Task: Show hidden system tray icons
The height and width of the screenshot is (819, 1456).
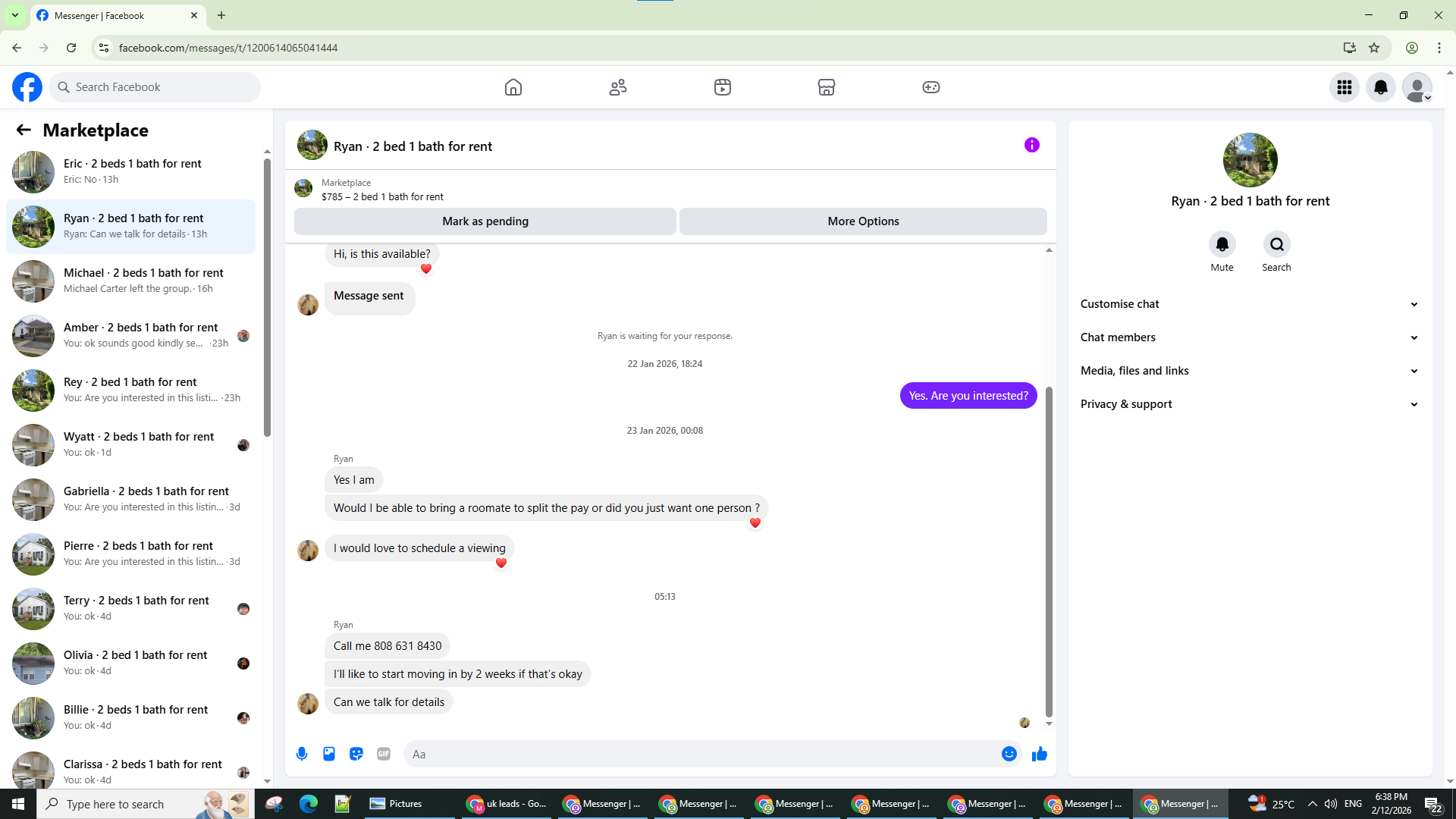Action: [1313, 804]
